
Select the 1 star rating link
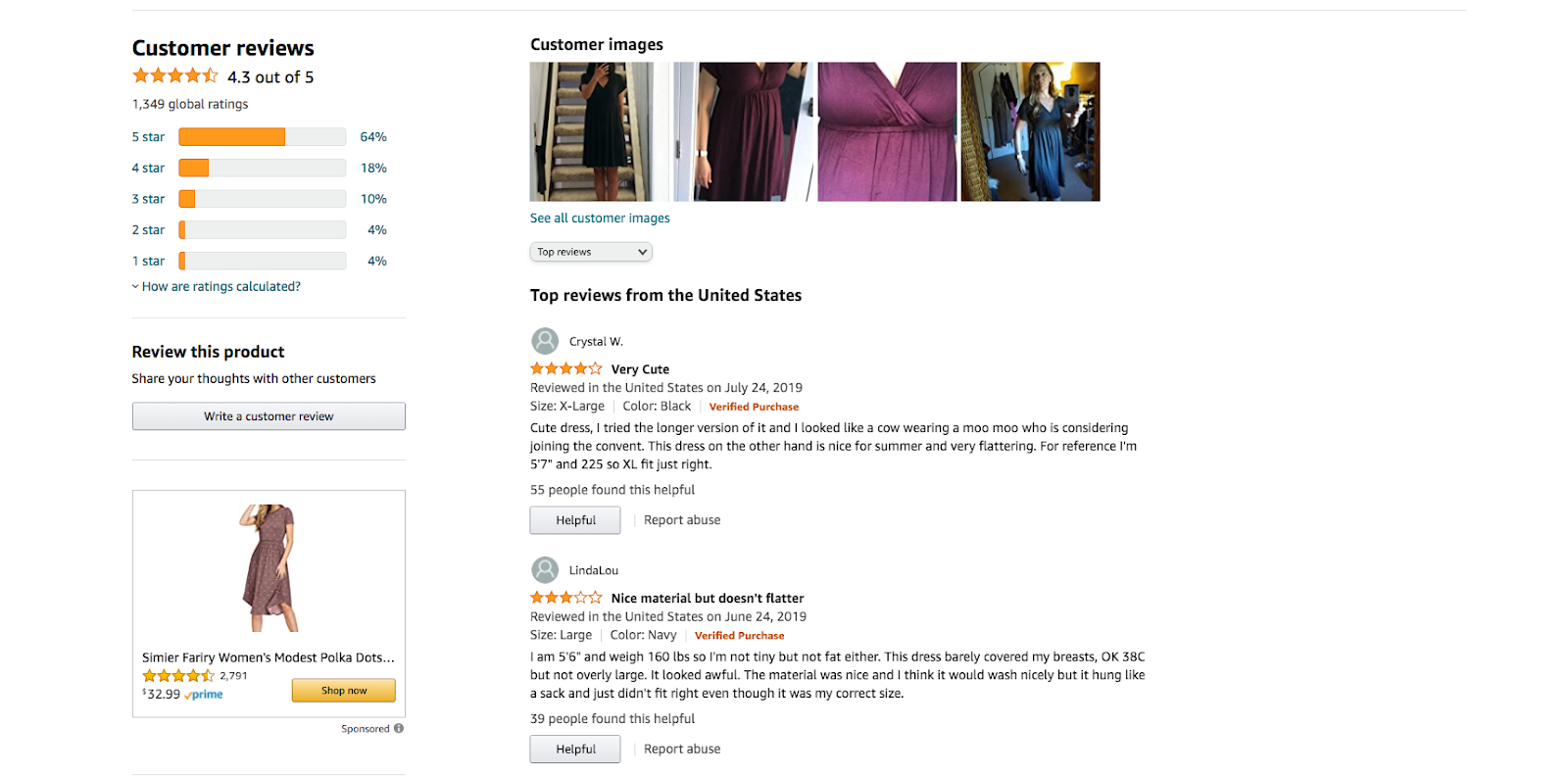(x=148, y=261)
